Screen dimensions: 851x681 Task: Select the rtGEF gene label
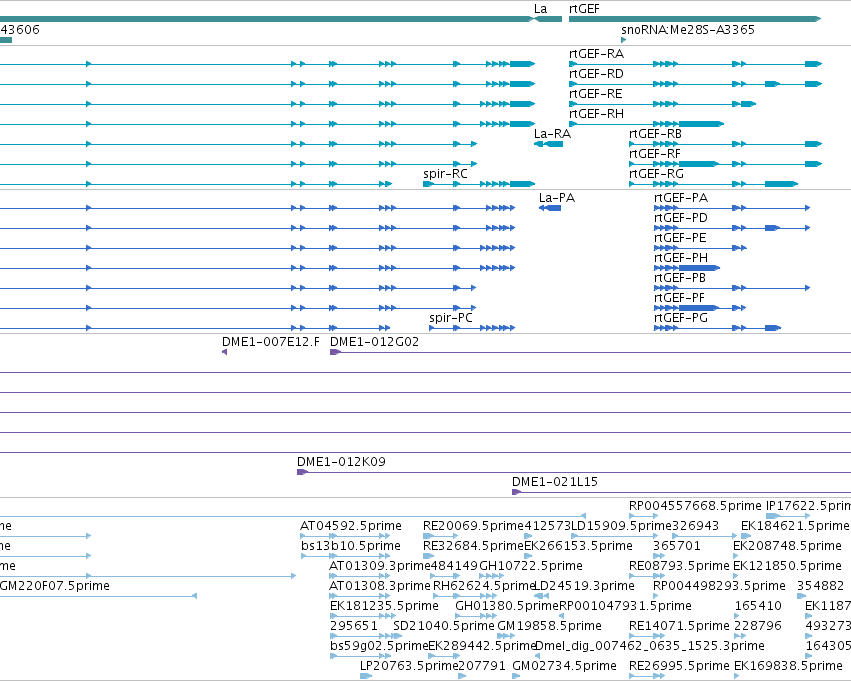click(x=584, y=9)
